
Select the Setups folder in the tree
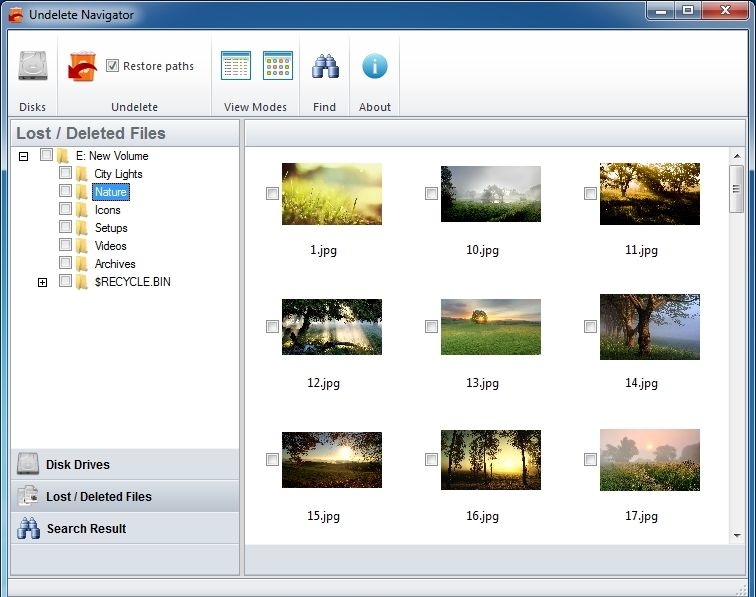[x=111, y=228]
